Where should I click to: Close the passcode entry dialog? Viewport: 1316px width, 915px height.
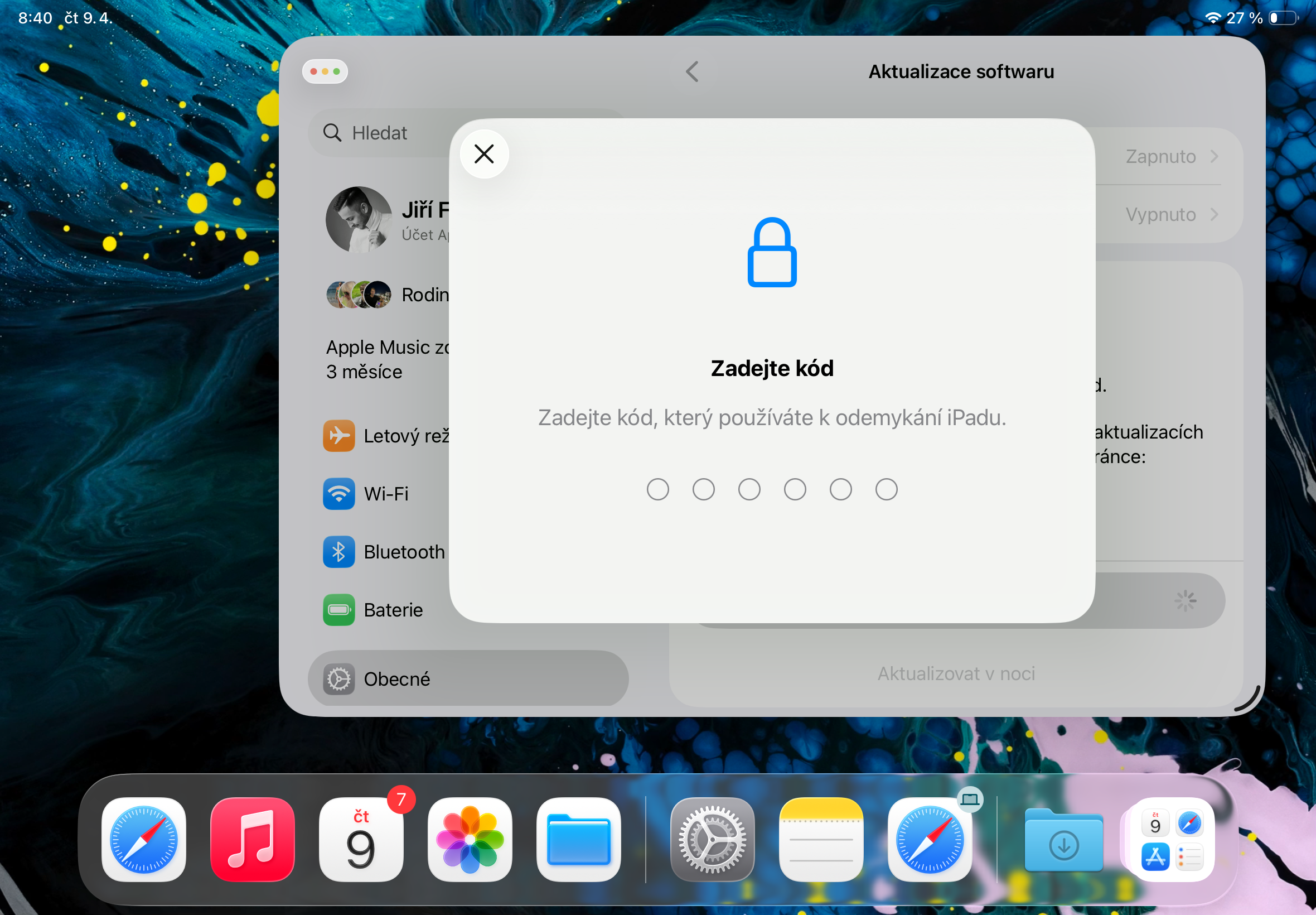[484, 153]
